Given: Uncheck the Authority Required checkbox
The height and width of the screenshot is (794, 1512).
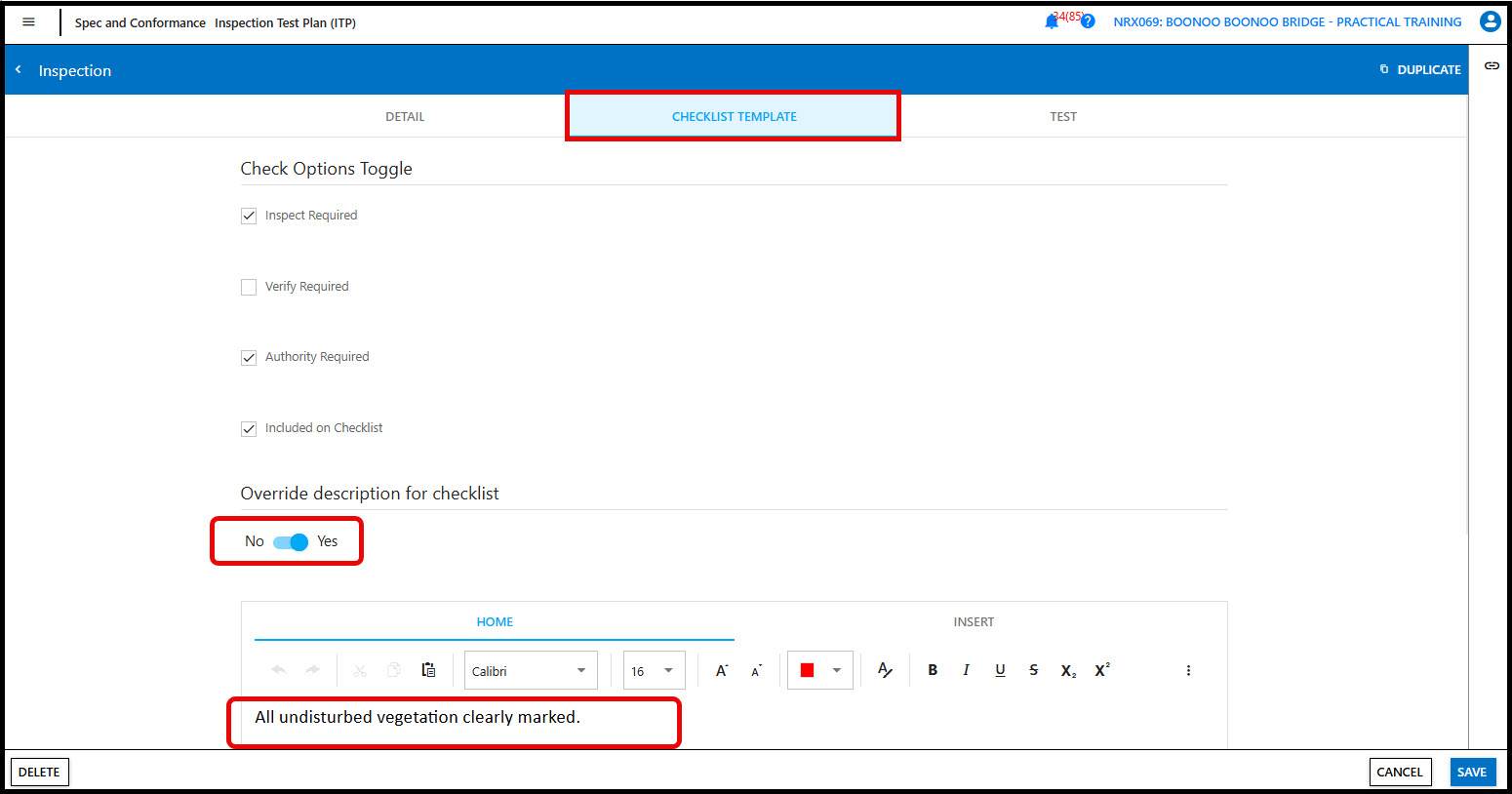Looking at the screenshot, I should [249, 358].
